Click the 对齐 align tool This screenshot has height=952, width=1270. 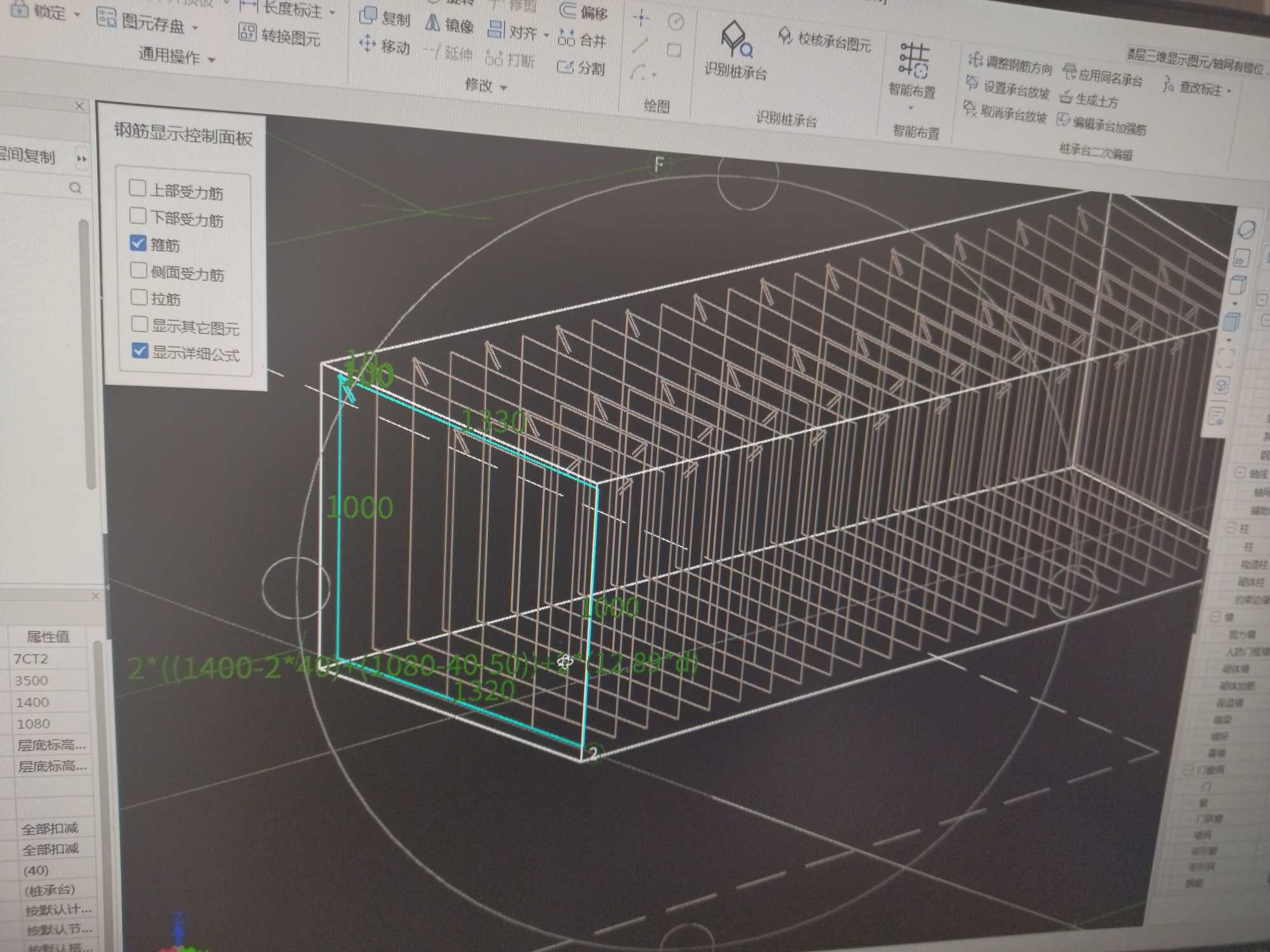coord(513,30)
